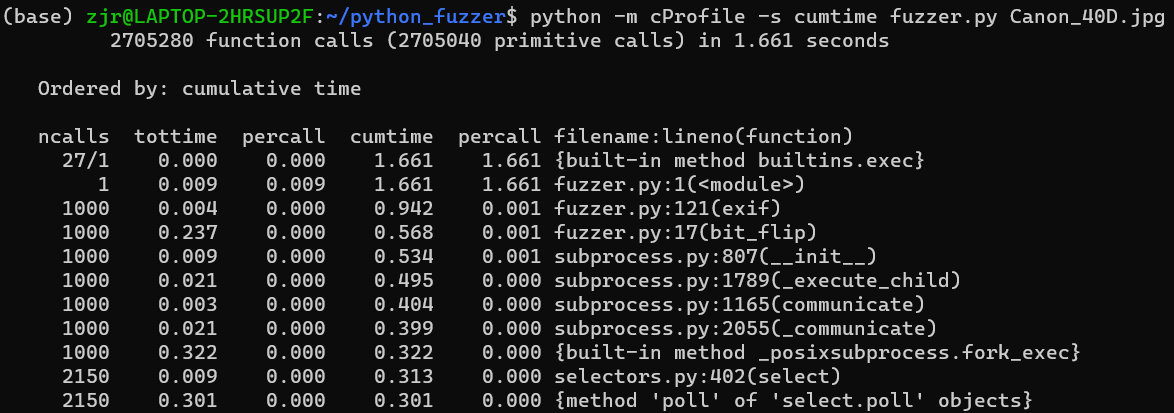Click the {built-in method builtins.exec} entry

click(740, 161)
